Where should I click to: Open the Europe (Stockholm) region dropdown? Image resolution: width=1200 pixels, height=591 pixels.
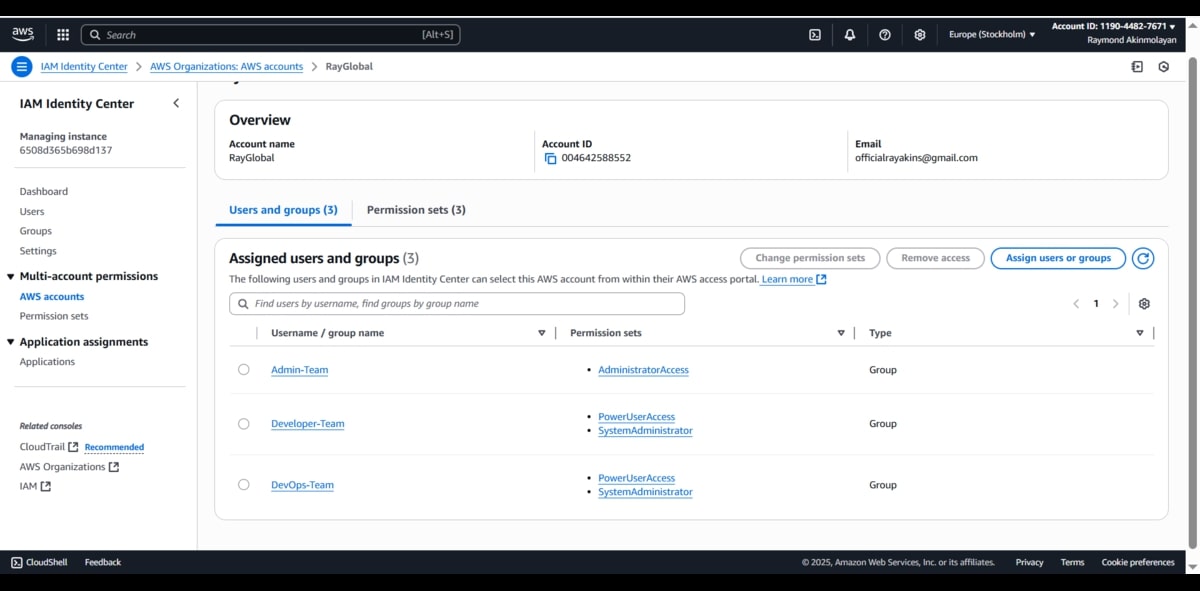click(992, 34)
